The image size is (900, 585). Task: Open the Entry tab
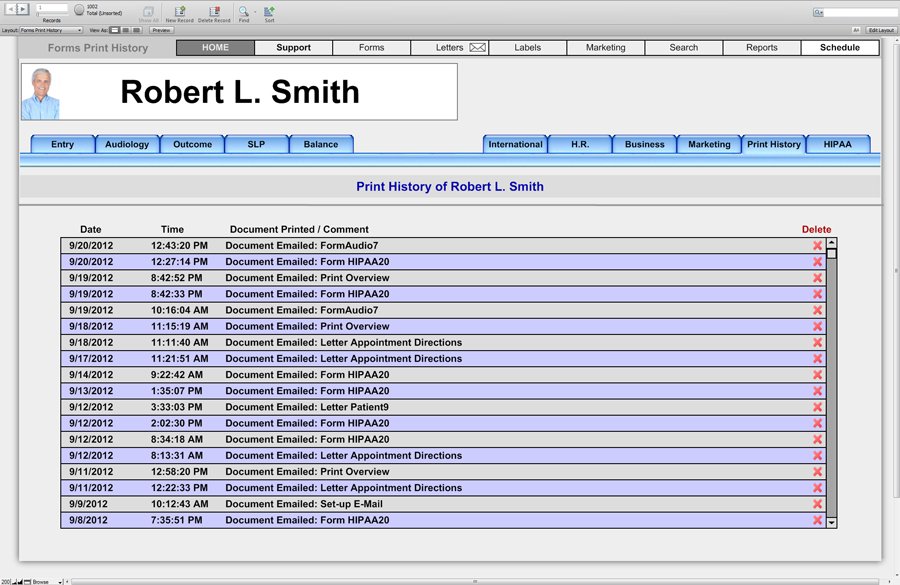(x=63, y=144)
